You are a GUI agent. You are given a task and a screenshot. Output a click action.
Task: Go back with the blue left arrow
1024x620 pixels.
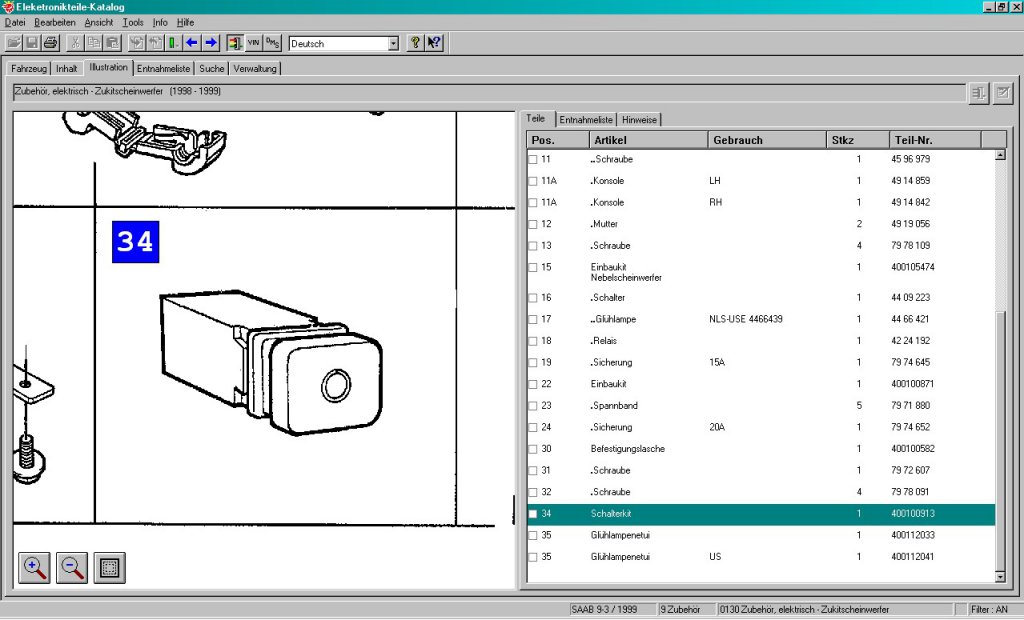191,43
